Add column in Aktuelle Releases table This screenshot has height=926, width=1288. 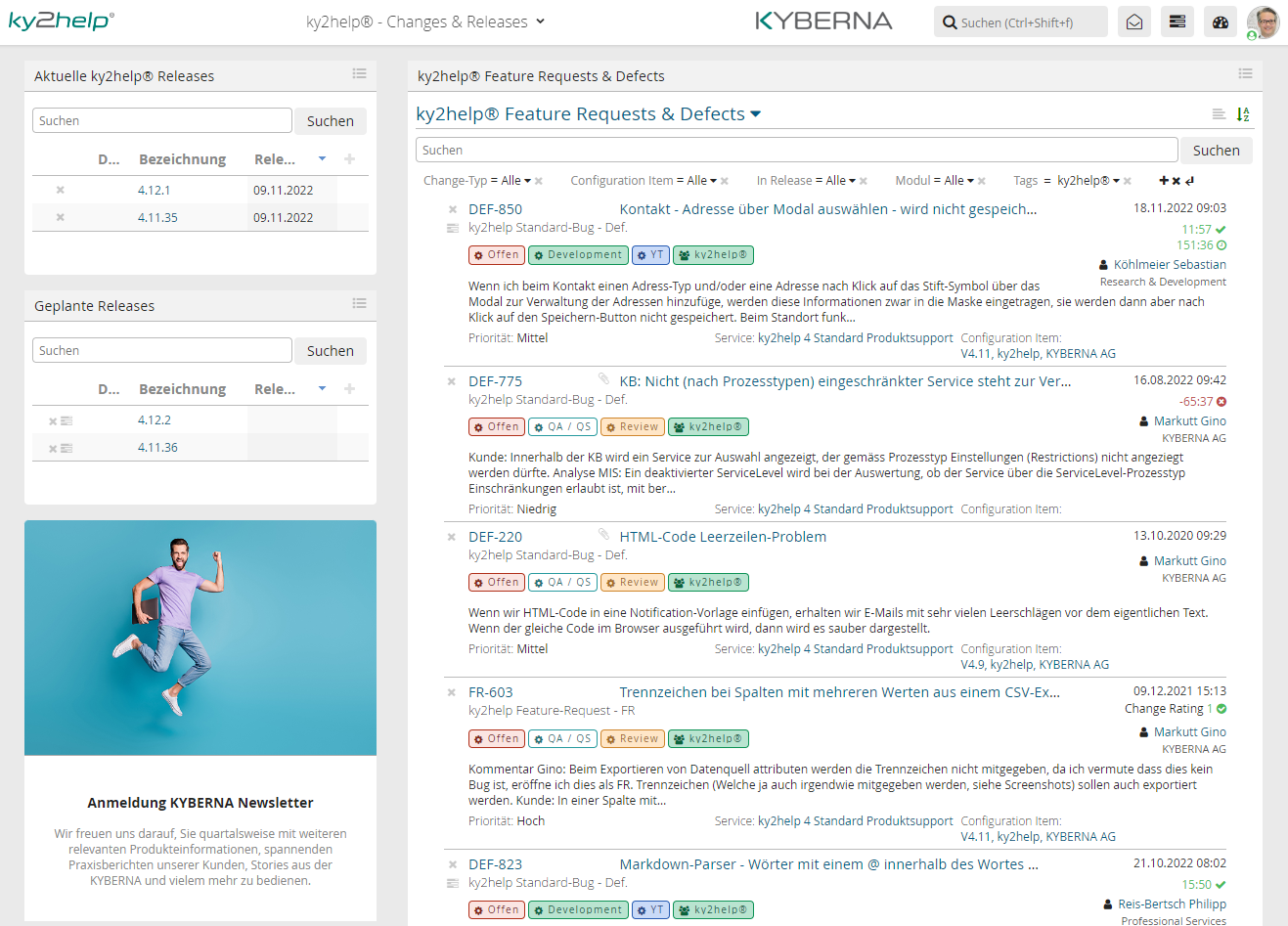pos(349,158)
